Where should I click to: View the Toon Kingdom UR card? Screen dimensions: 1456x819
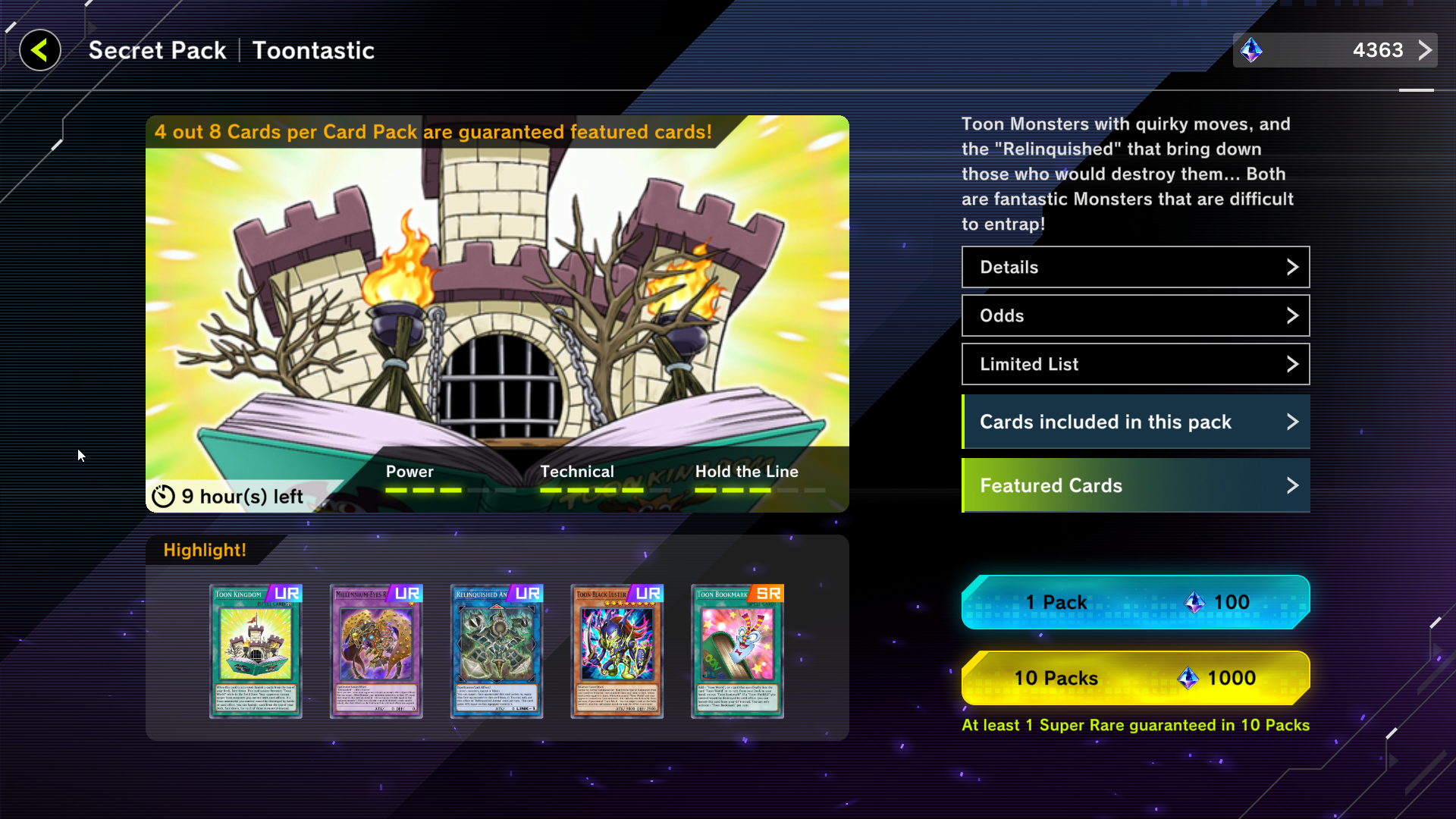tap(256, 651)
